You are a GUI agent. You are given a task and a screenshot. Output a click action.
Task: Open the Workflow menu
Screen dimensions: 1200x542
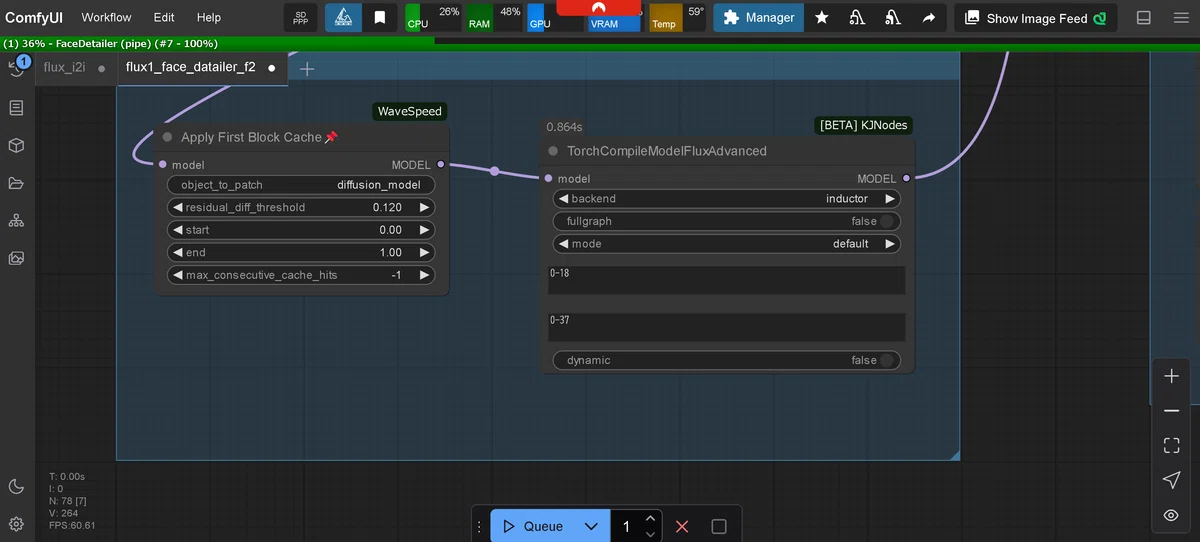106,17
